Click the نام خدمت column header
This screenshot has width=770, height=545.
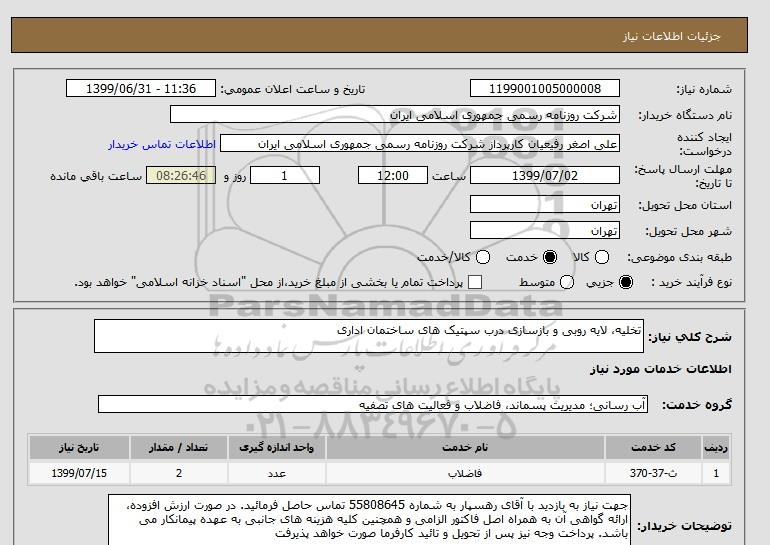(x=465, y=447)
